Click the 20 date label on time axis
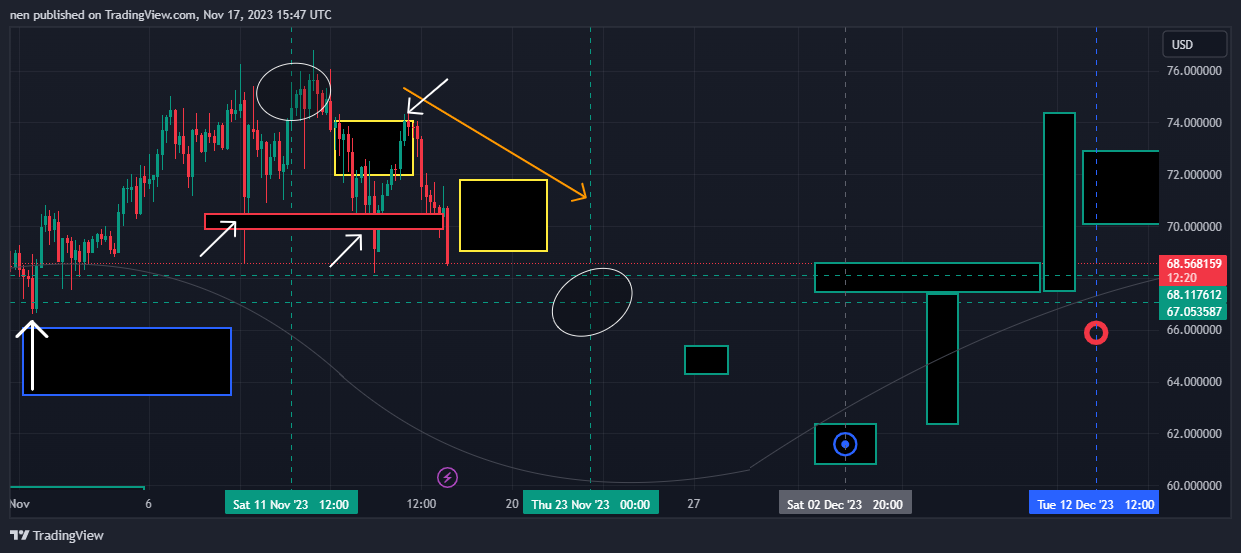1241x553 pixels. coord(513,505)
